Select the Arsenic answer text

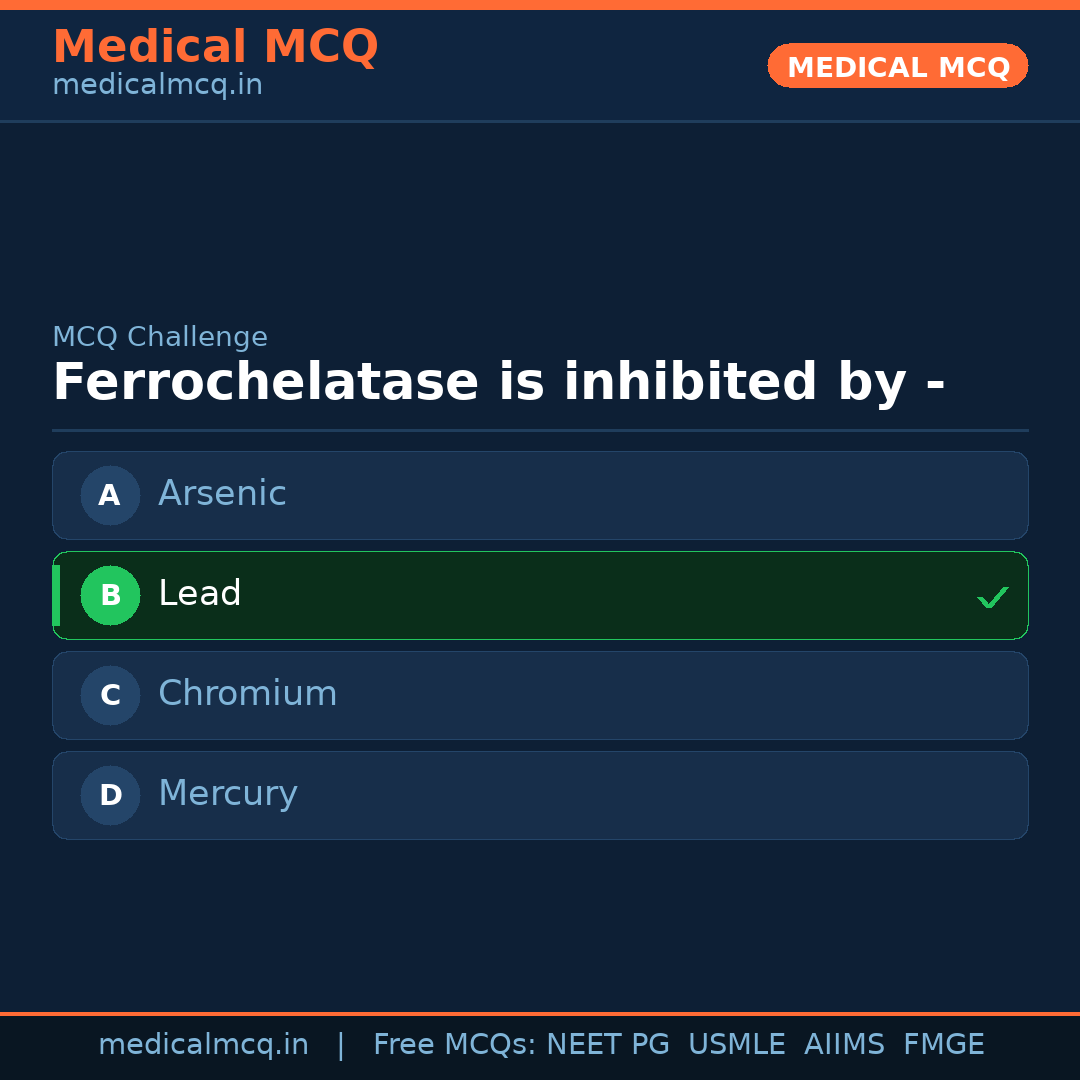coord(222,494)
